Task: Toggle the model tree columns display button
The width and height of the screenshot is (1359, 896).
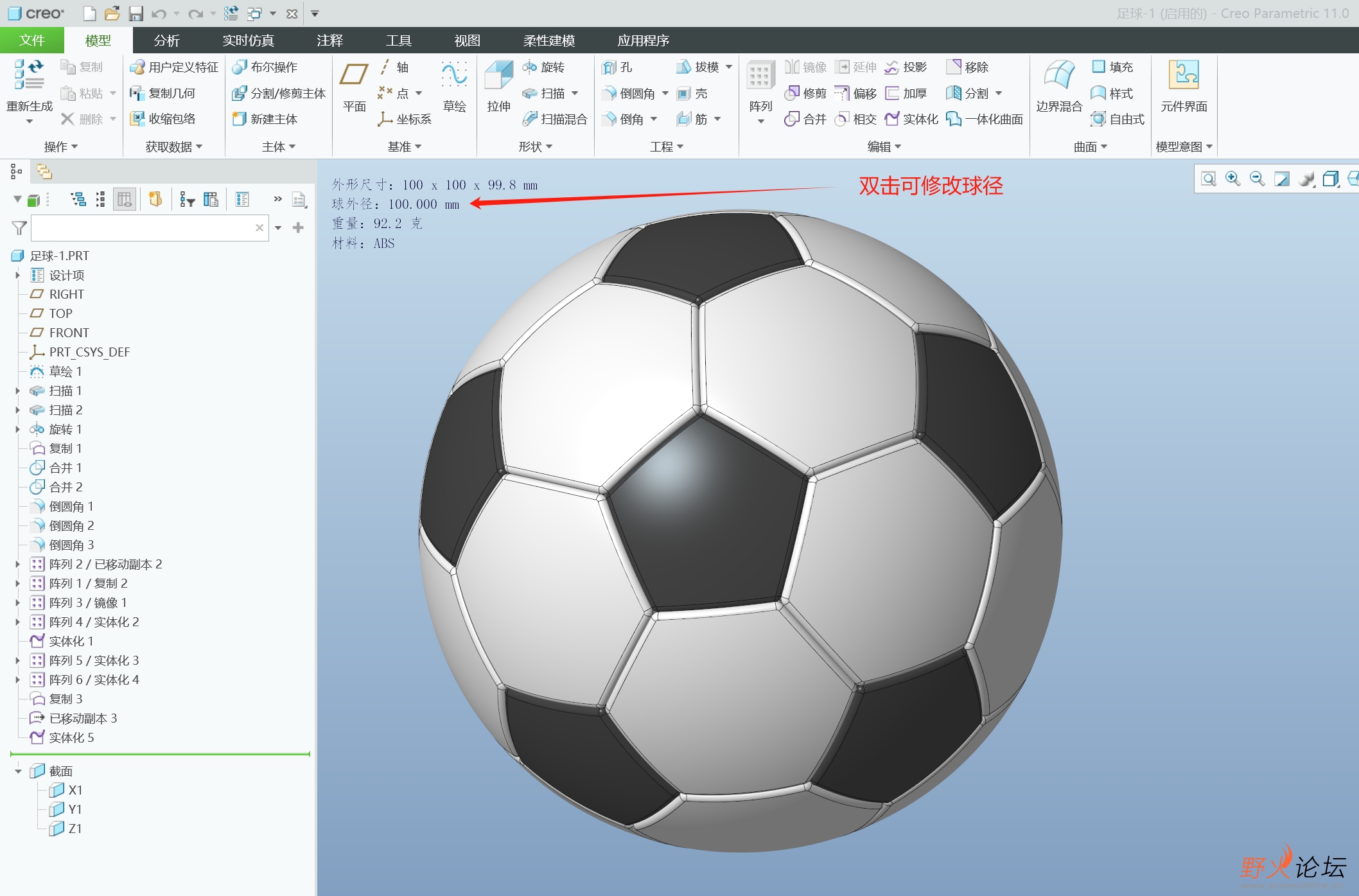Action: 125,200
